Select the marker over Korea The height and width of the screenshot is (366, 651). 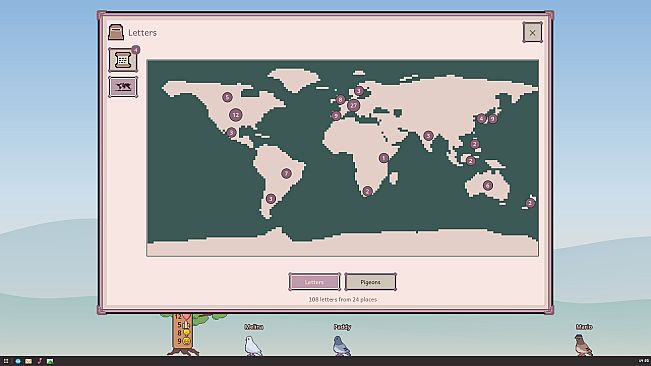(481, 119)
